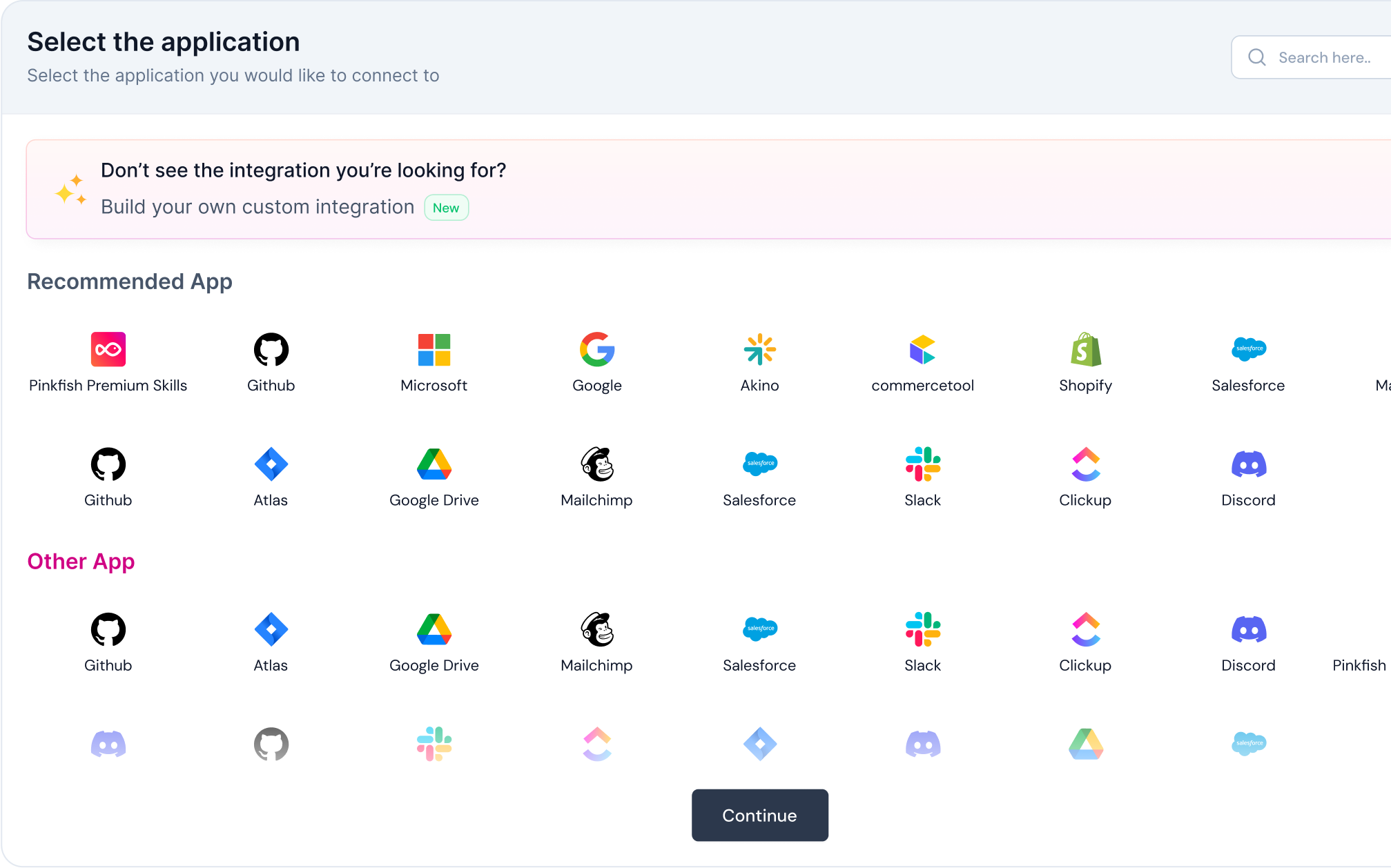The width and height of the screenshot is (1391, 868).
Task: Select Clickup icon in Recommended App
Action: coord(1086,464)
